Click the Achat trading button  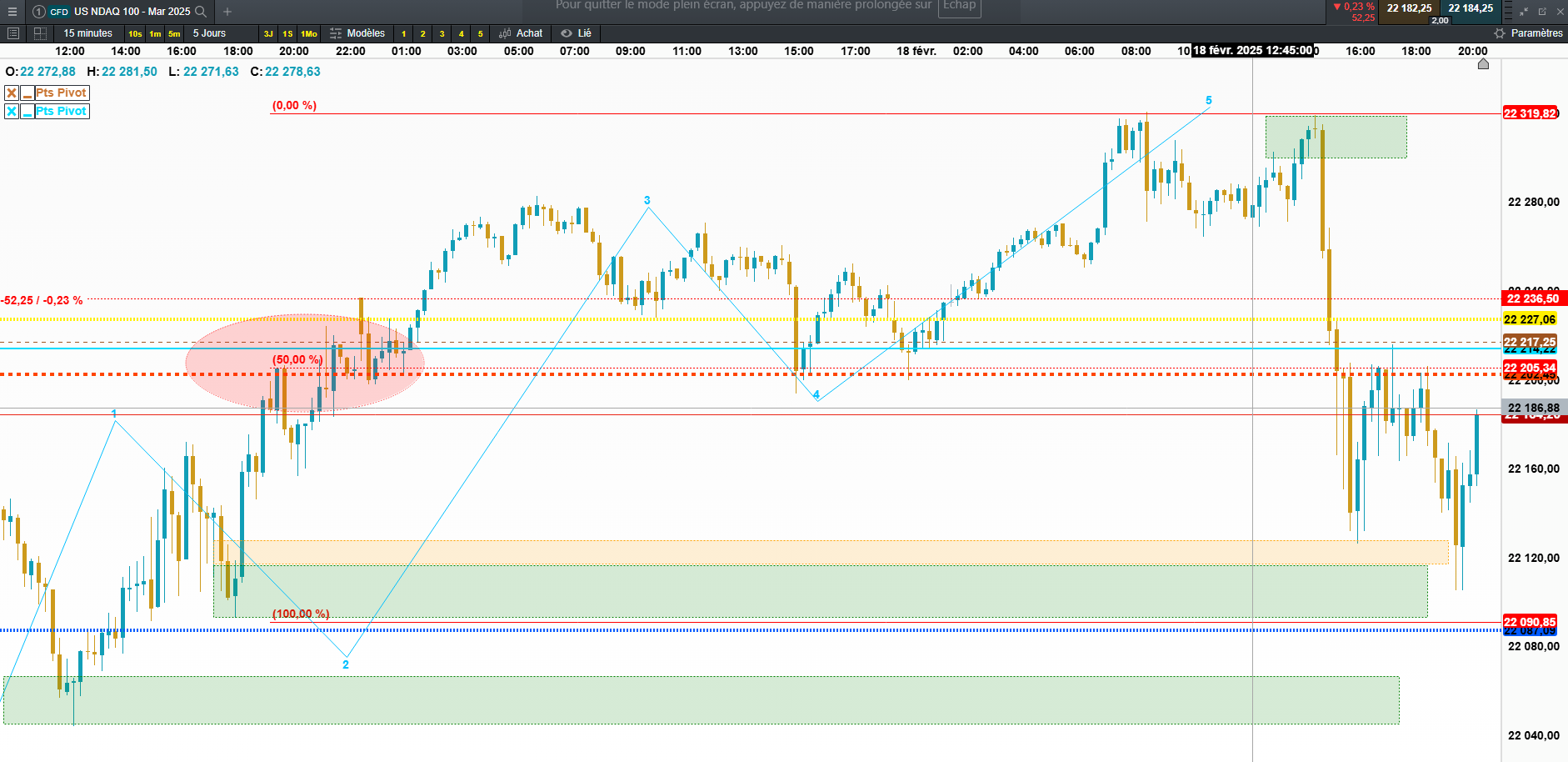[521, 33]
